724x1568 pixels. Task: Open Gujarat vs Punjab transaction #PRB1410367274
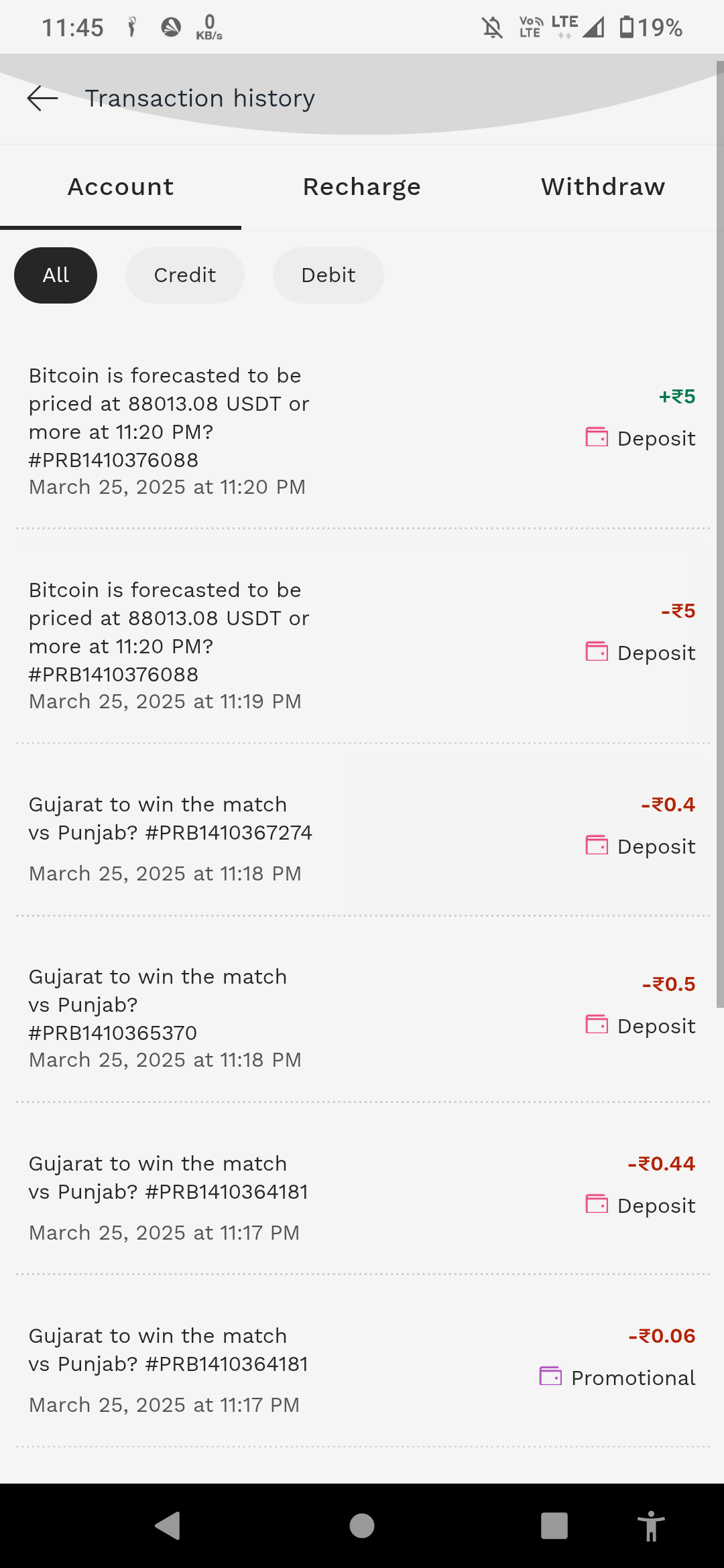click(170, 838)
